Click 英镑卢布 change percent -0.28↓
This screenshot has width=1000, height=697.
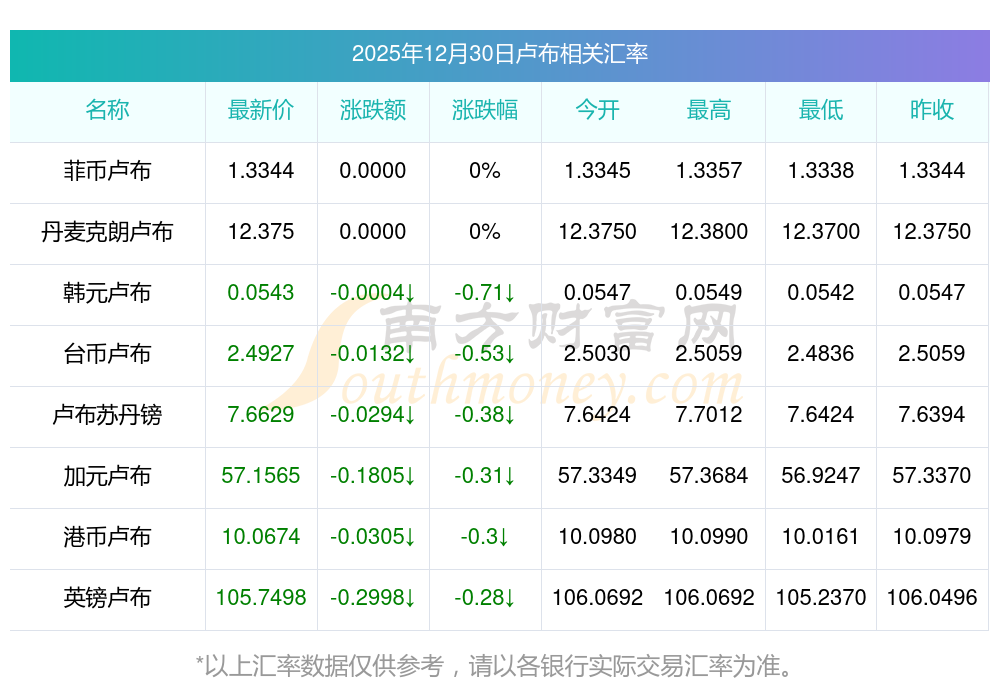pyautogui.click(x=485, y=598)
